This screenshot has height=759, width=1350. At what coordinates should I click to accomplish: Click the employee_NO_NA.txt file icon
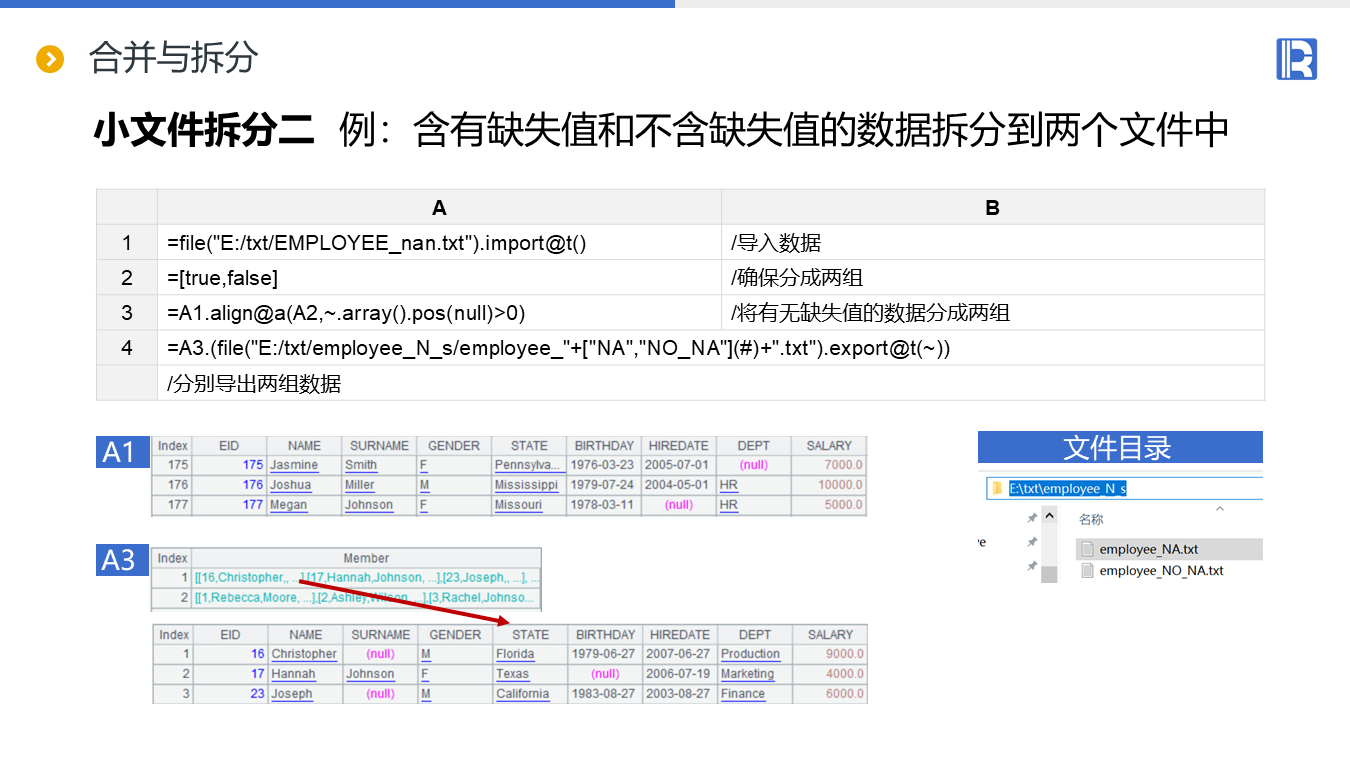tap(1087, 571)
